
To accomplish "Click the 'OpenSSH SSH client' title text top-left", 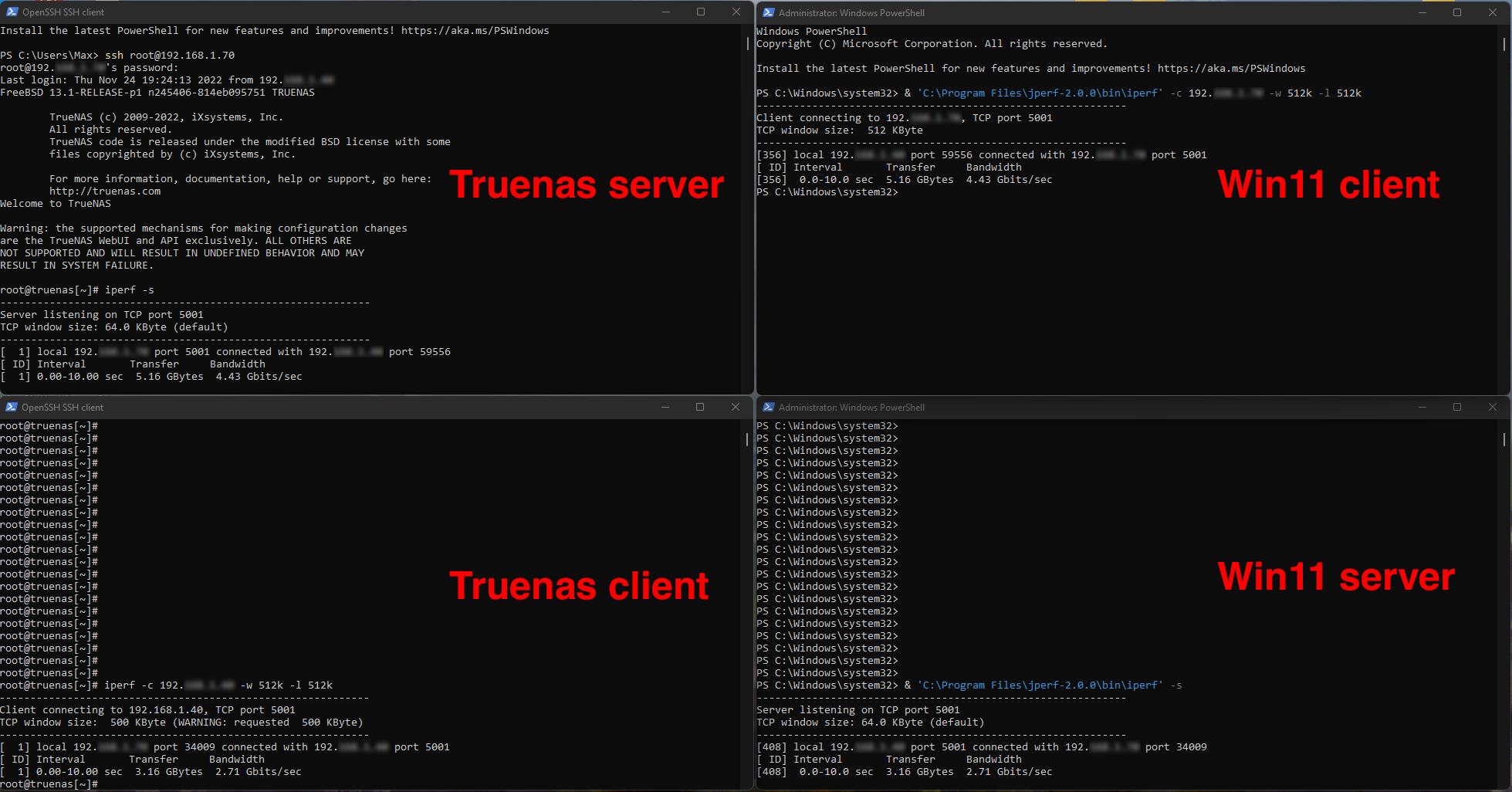I will point(63,12).
